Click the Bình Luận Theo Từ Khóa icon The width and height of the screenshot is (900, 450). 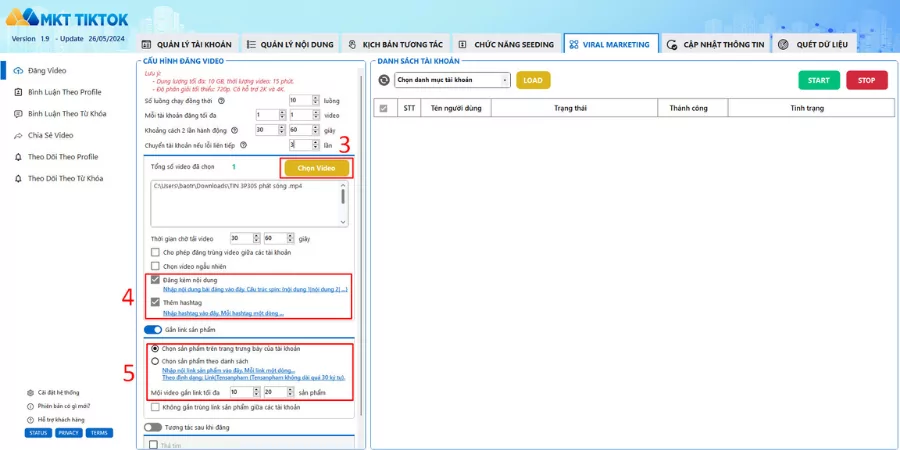pyautogui.click(x=18, y=114)
